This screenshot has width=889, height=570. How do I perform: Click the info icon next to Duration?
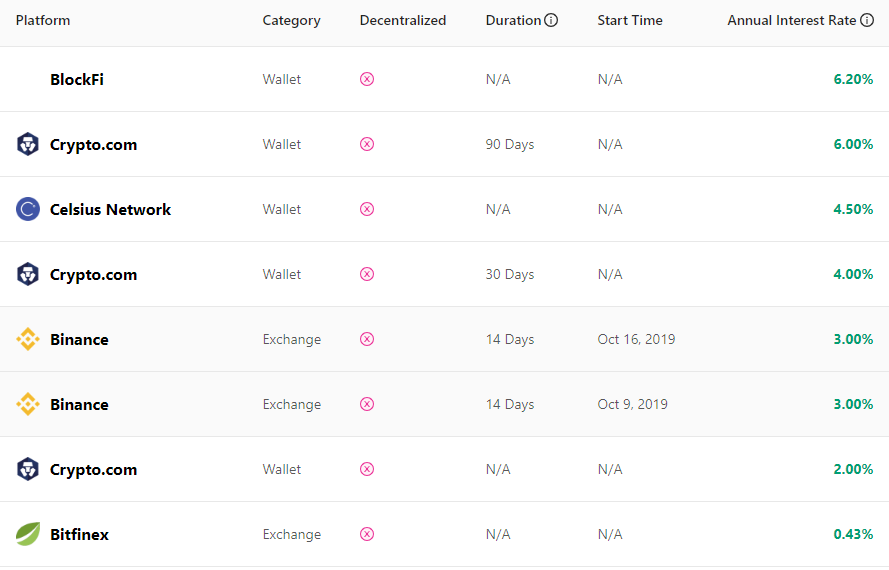click(551, 20)
